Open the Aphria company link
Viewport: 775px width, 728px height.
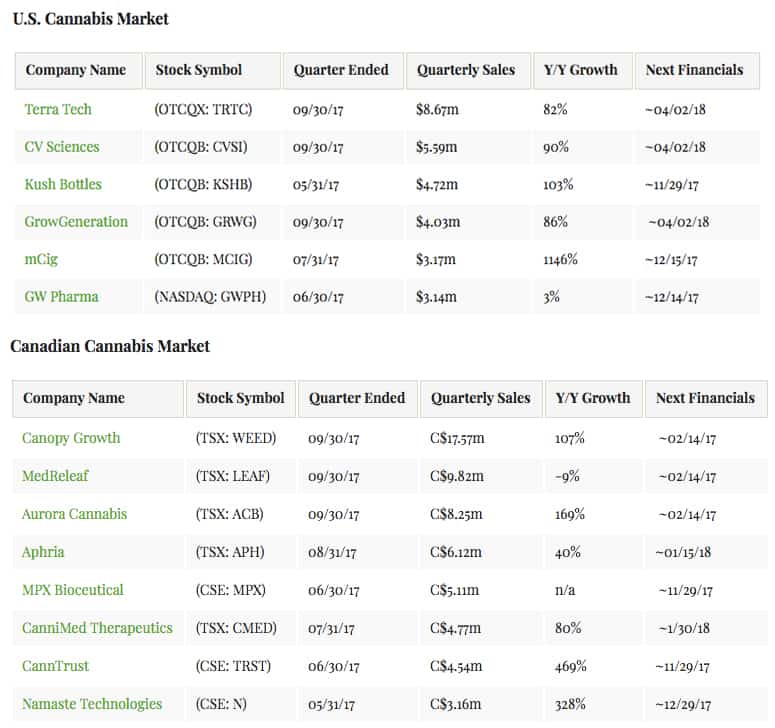43,552
